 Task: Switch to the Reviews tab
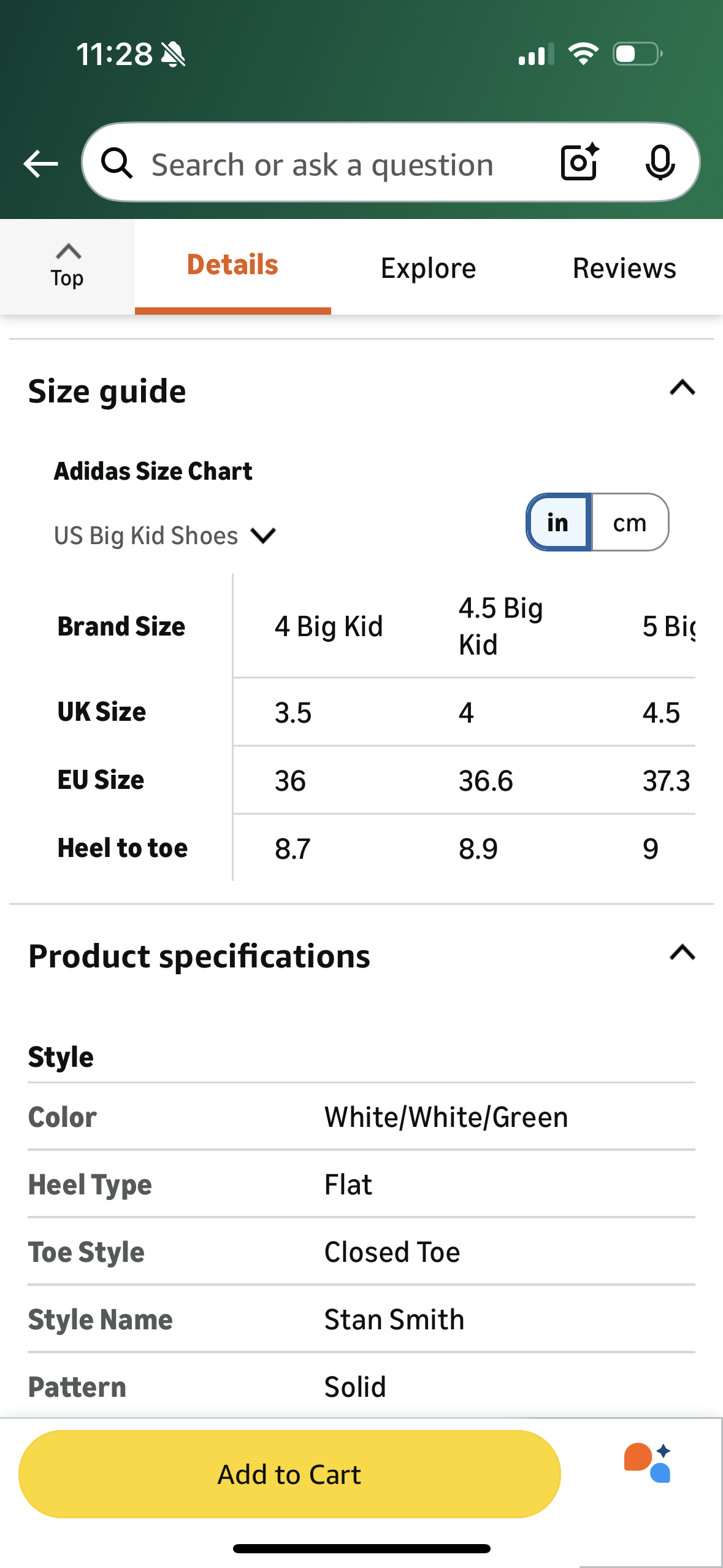pyautogui.click(x=623, y=267)
